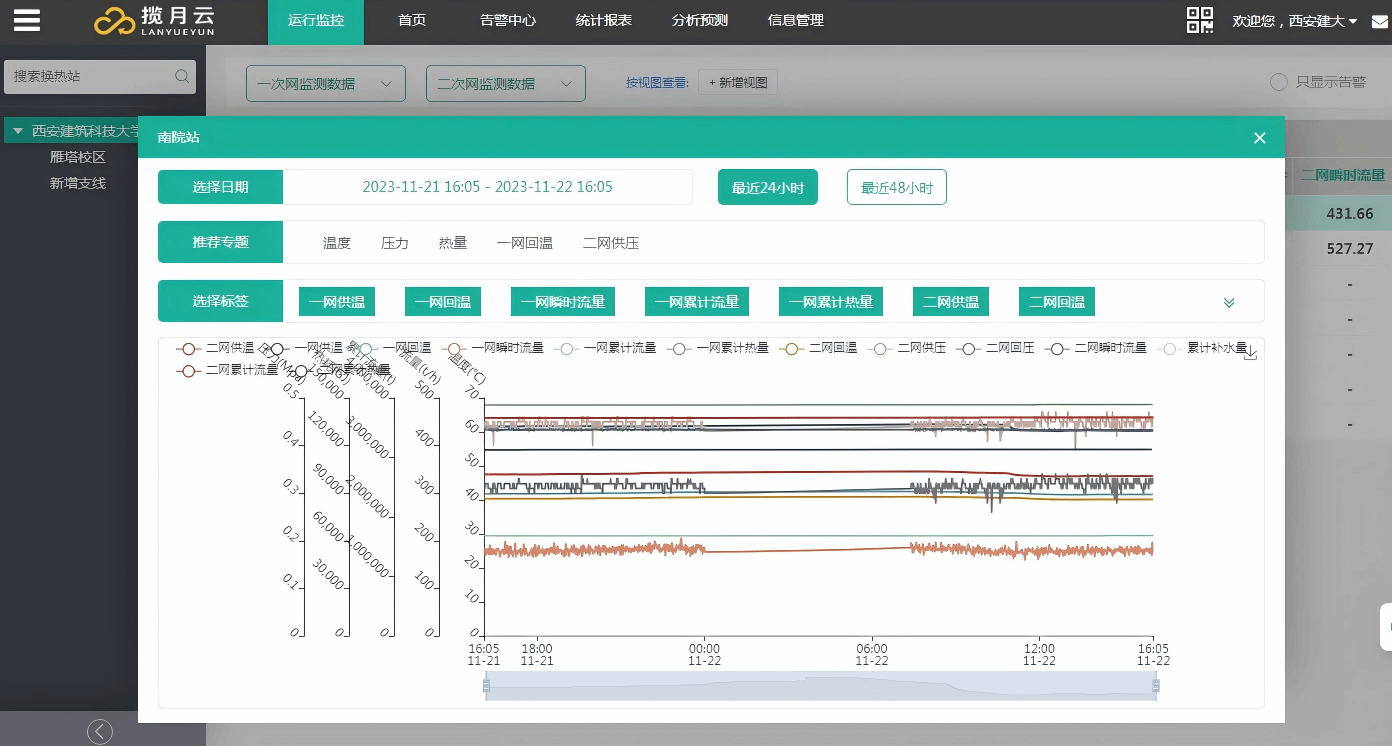Close the 南院站 dialog

pos(1260,138)
